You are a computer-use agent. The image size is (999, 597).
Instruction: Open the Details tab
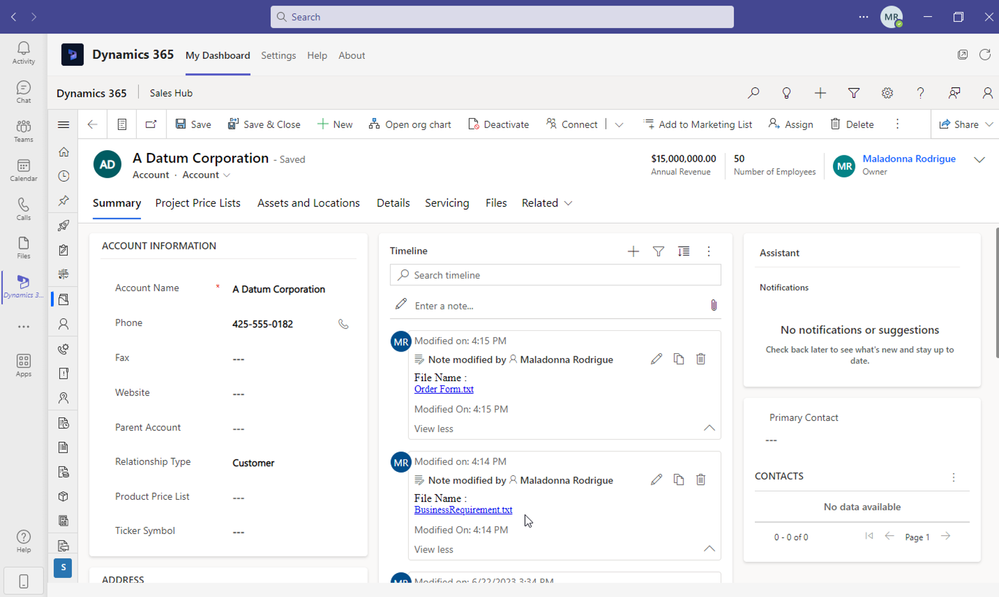pyautogui.click(x=393, y=203)
